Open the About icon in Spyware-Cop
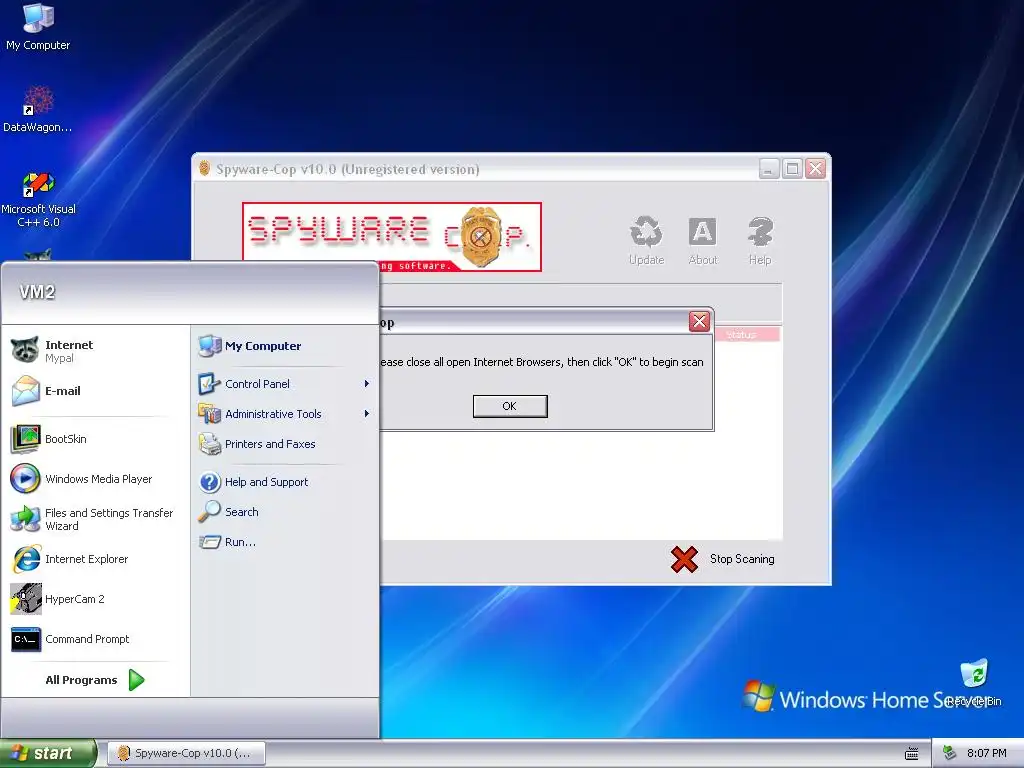 [x=702, y=240]
